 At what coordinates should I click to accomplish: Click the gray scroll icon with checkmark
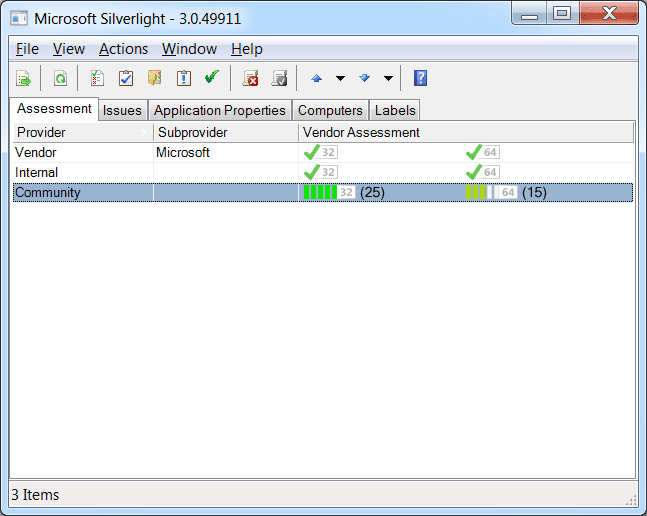click(x=279, y=78)
